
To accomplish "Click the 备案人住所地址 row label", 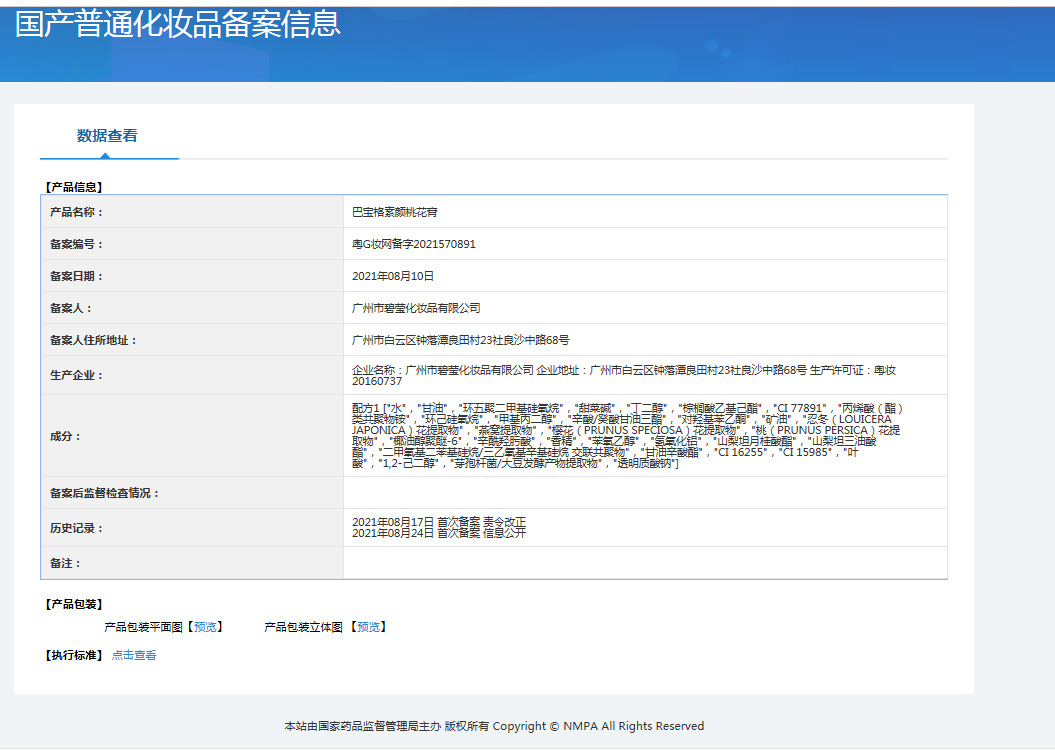I will pos(94,340).
